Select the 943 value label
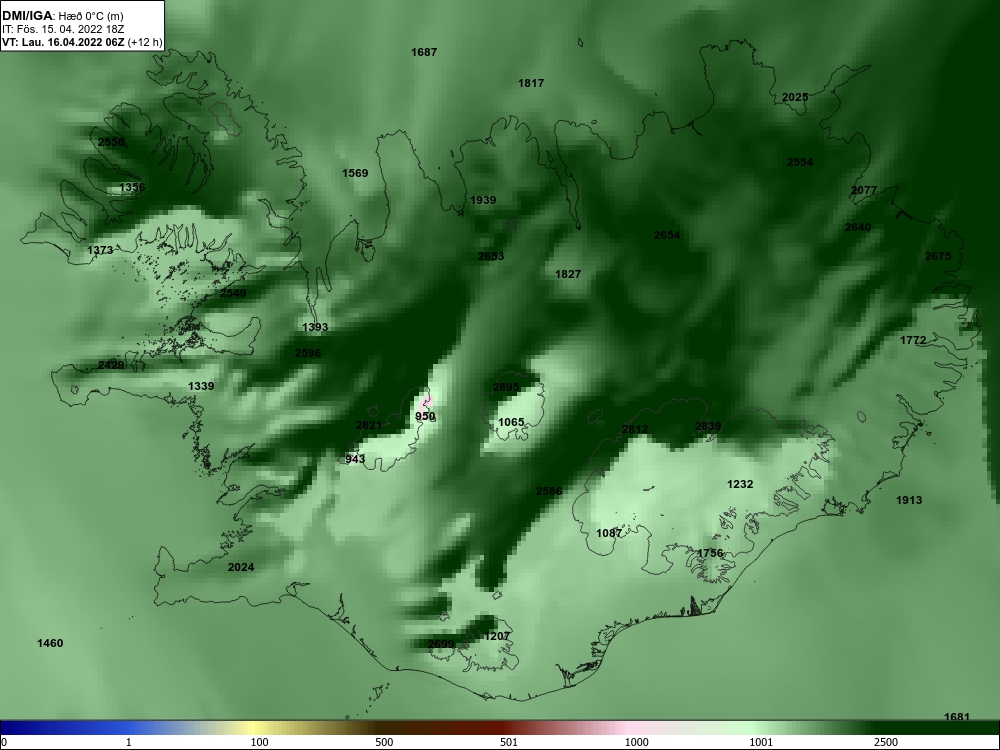Viewport: 1000px width, 750px height. tap(355, 459)
